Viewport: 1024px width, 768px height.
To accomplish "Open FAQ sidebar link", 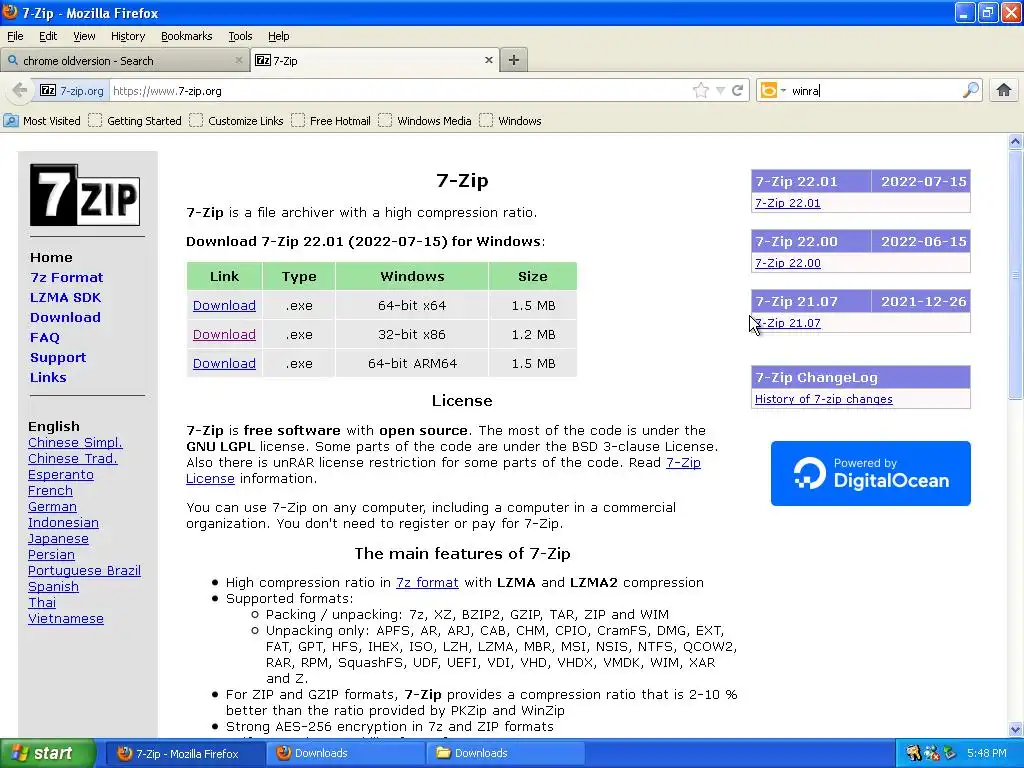I will (x=44, y=338).
